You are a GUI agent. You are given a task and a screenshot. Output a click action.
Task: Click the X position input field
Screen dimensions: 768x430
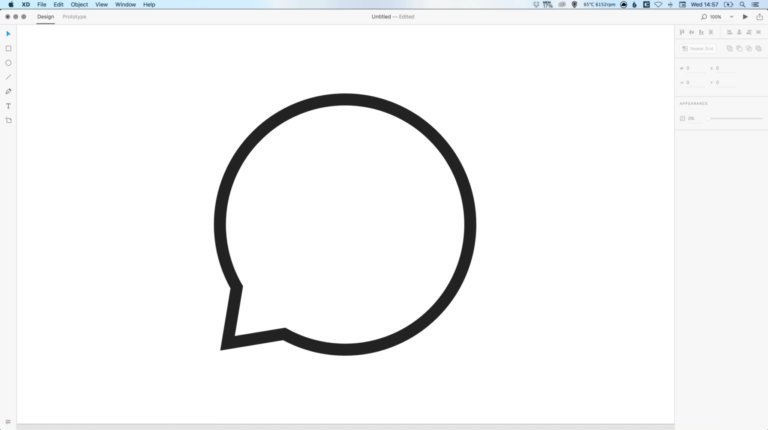[724, 68]
